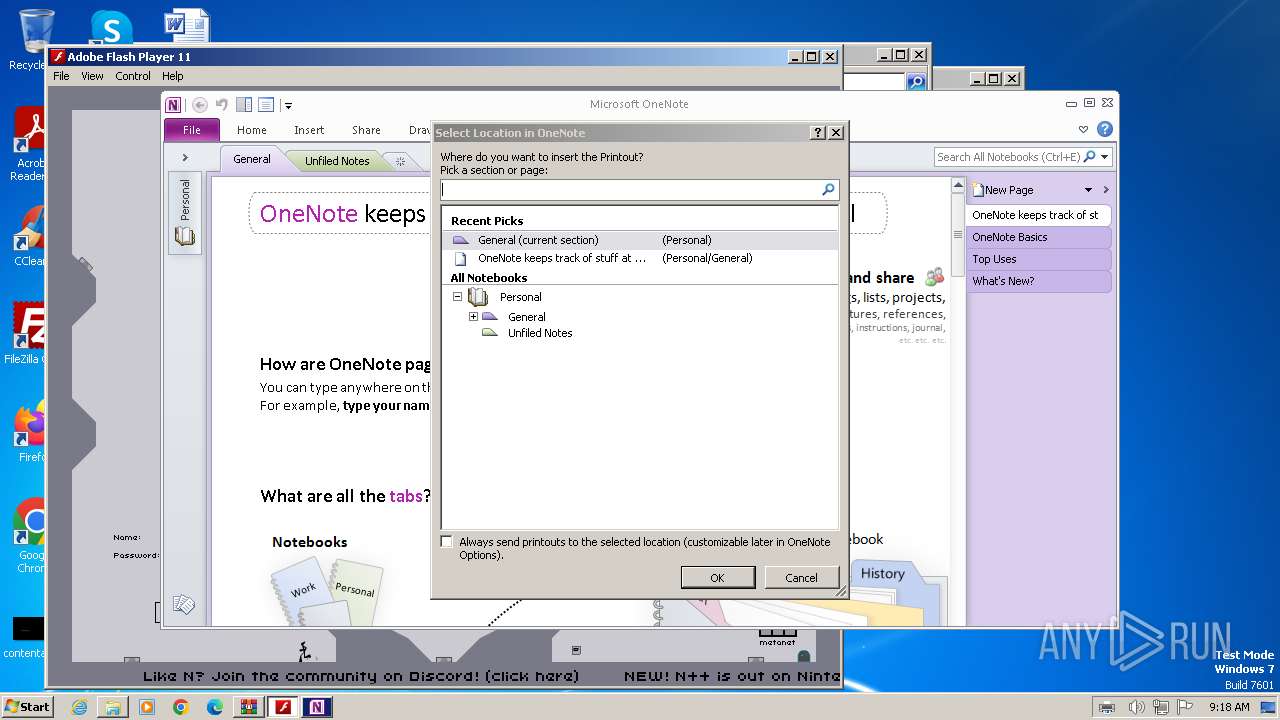Open Customize Quick Access Toolbar dropdown
This screenshot has width=1280, height=720.
288,105
